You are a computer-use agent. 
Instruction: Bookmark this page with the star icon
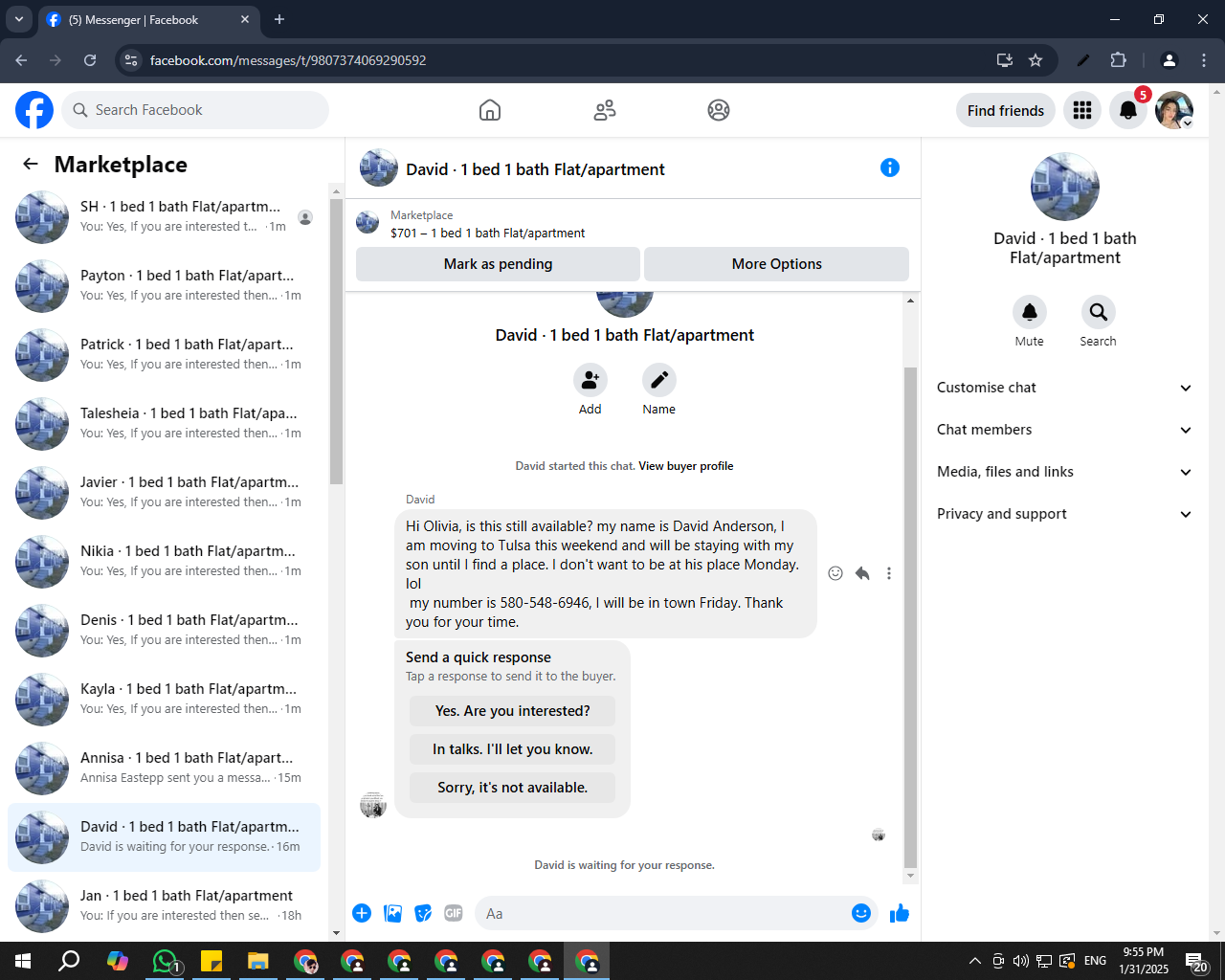(x=1036, y=60)
